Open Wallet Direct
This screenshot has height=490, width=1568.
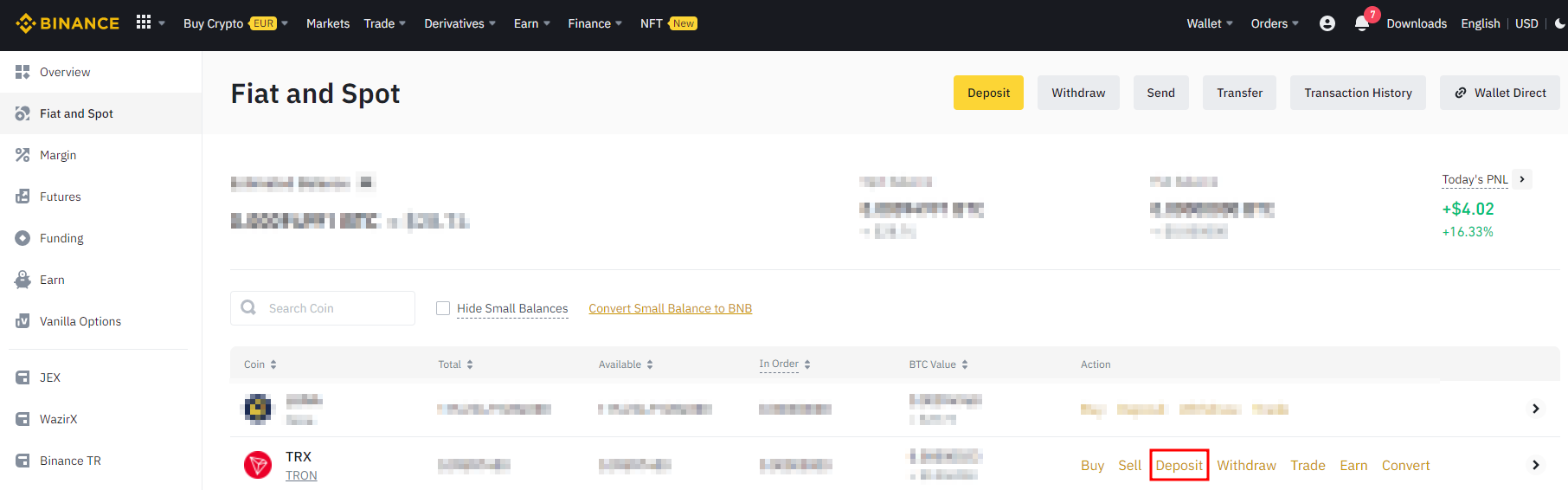coord(1500,93)
